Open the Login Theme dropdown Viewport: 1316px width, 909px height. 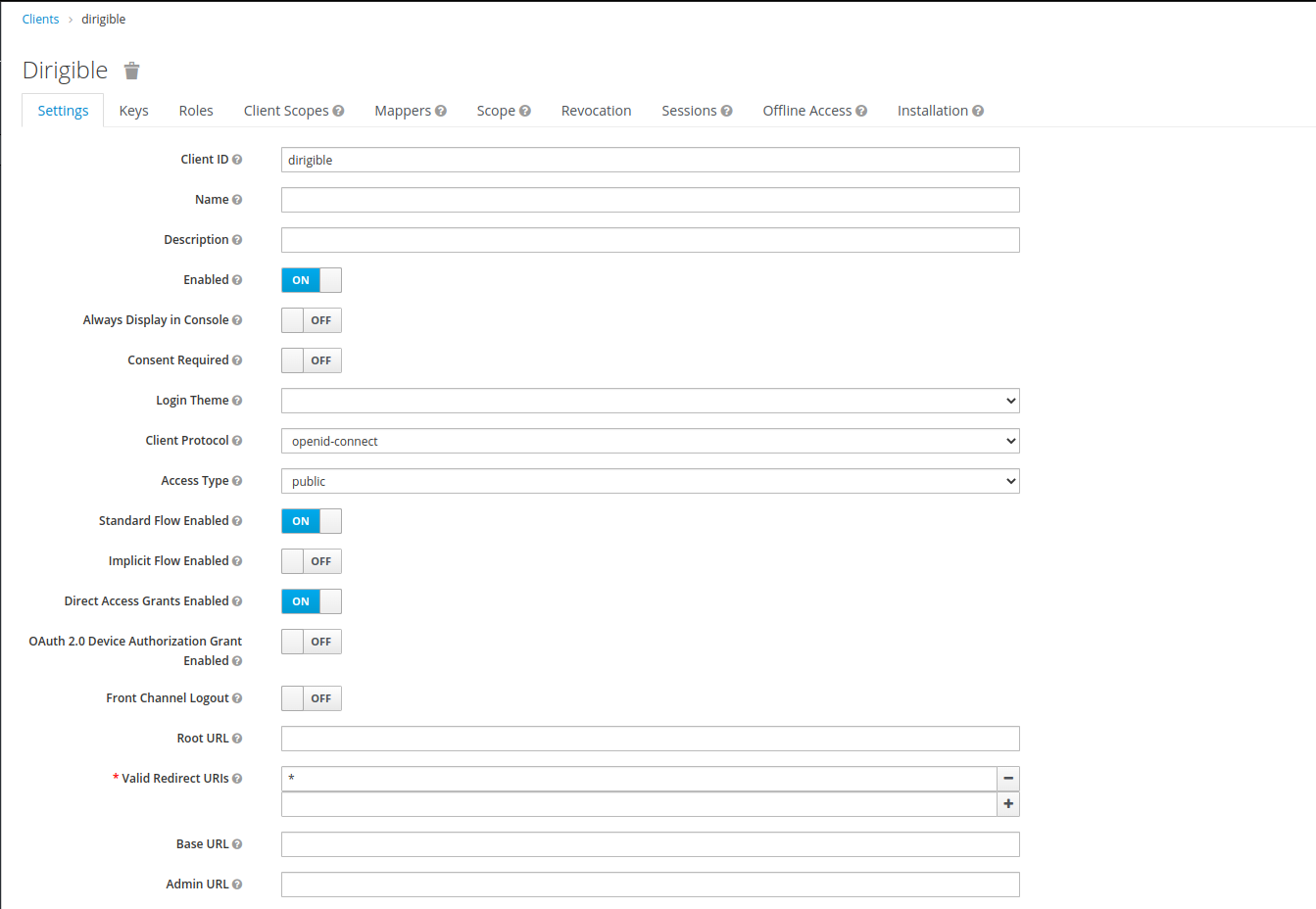[x=651, y=401]
